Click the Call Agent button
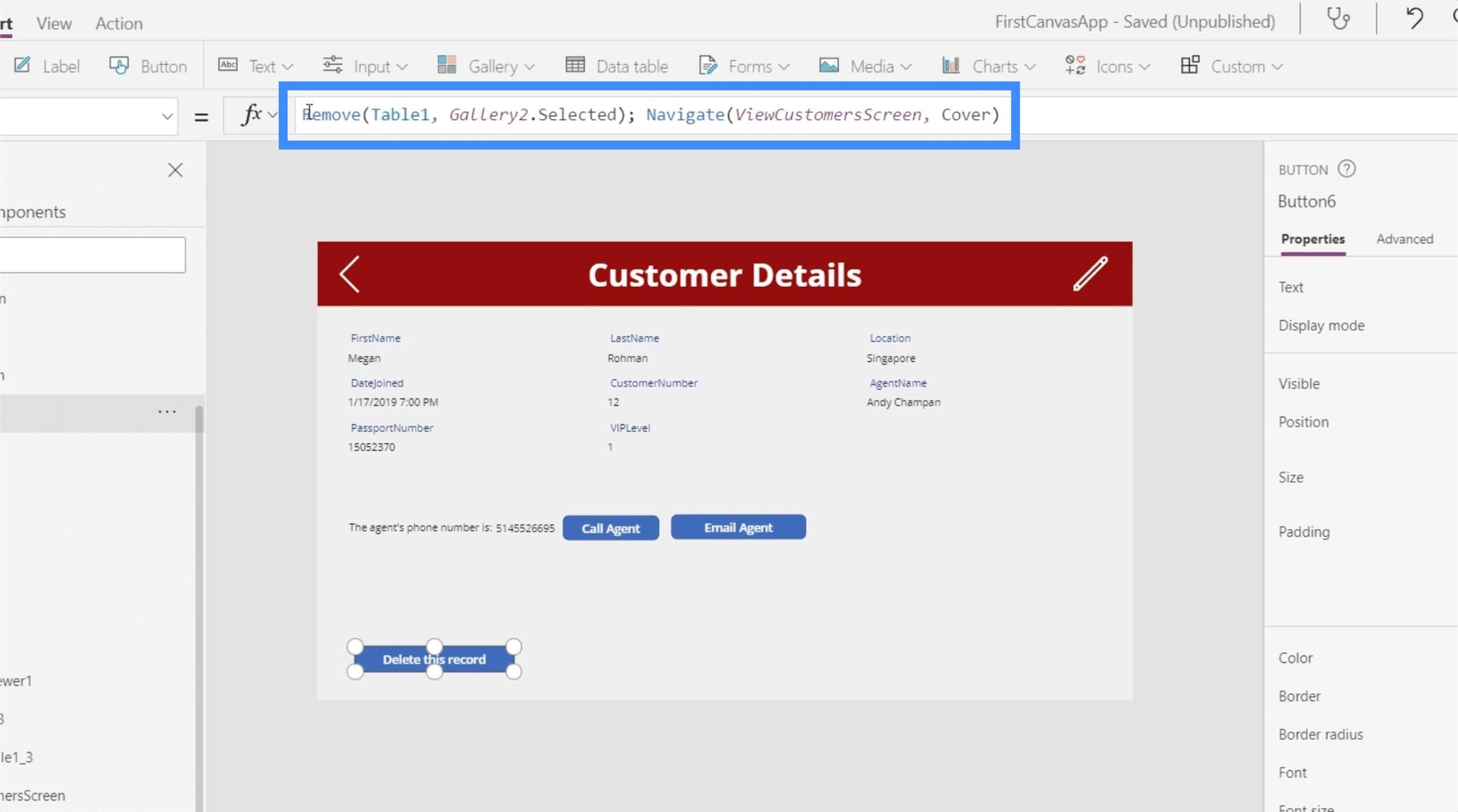Image resolution: width=1458 pixels, height=812 pixels. tap(611, 528)
